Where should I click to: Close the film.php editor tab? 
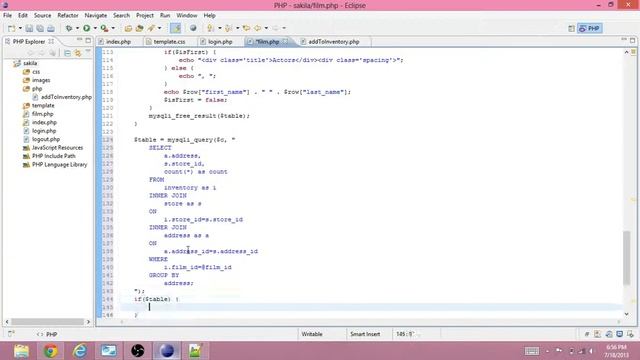(285, 41)
